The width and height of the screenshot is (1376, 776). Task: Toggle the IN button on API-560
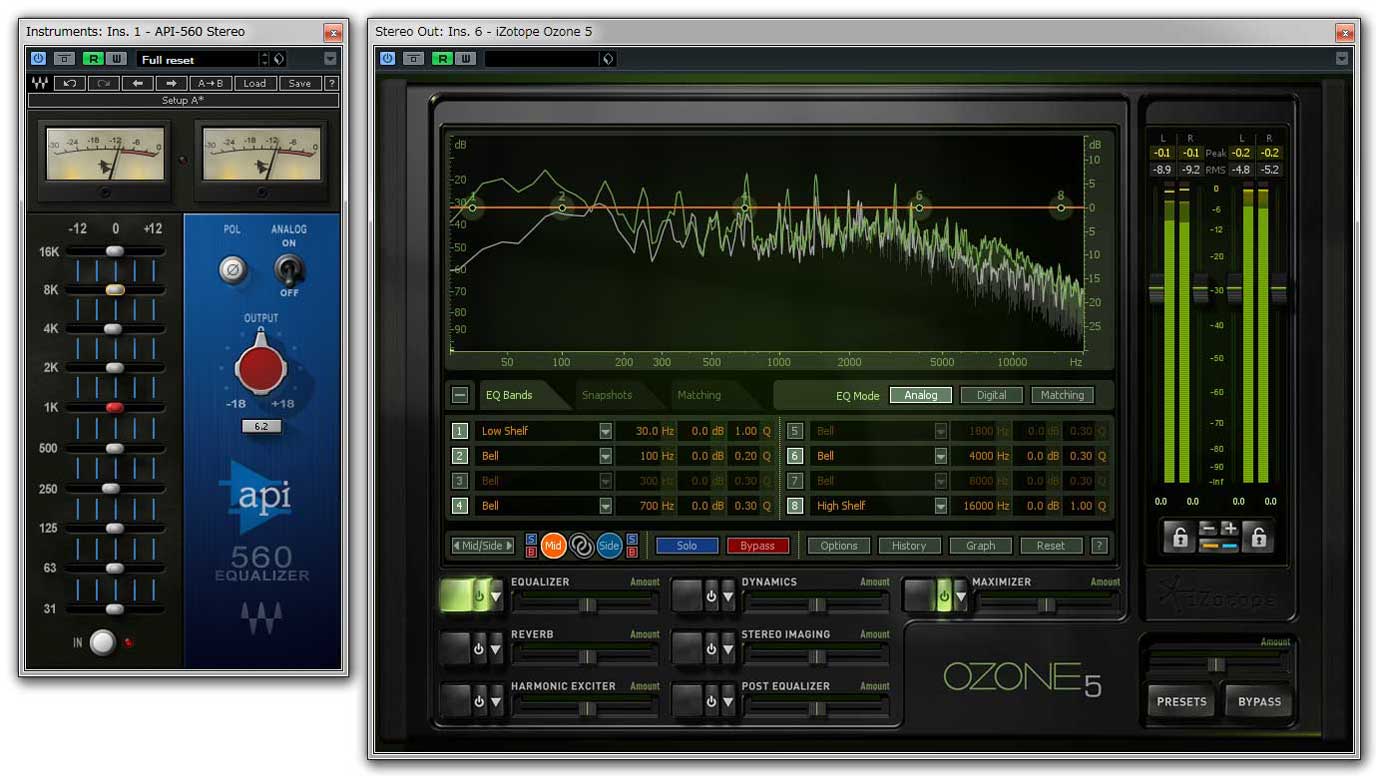103,642
